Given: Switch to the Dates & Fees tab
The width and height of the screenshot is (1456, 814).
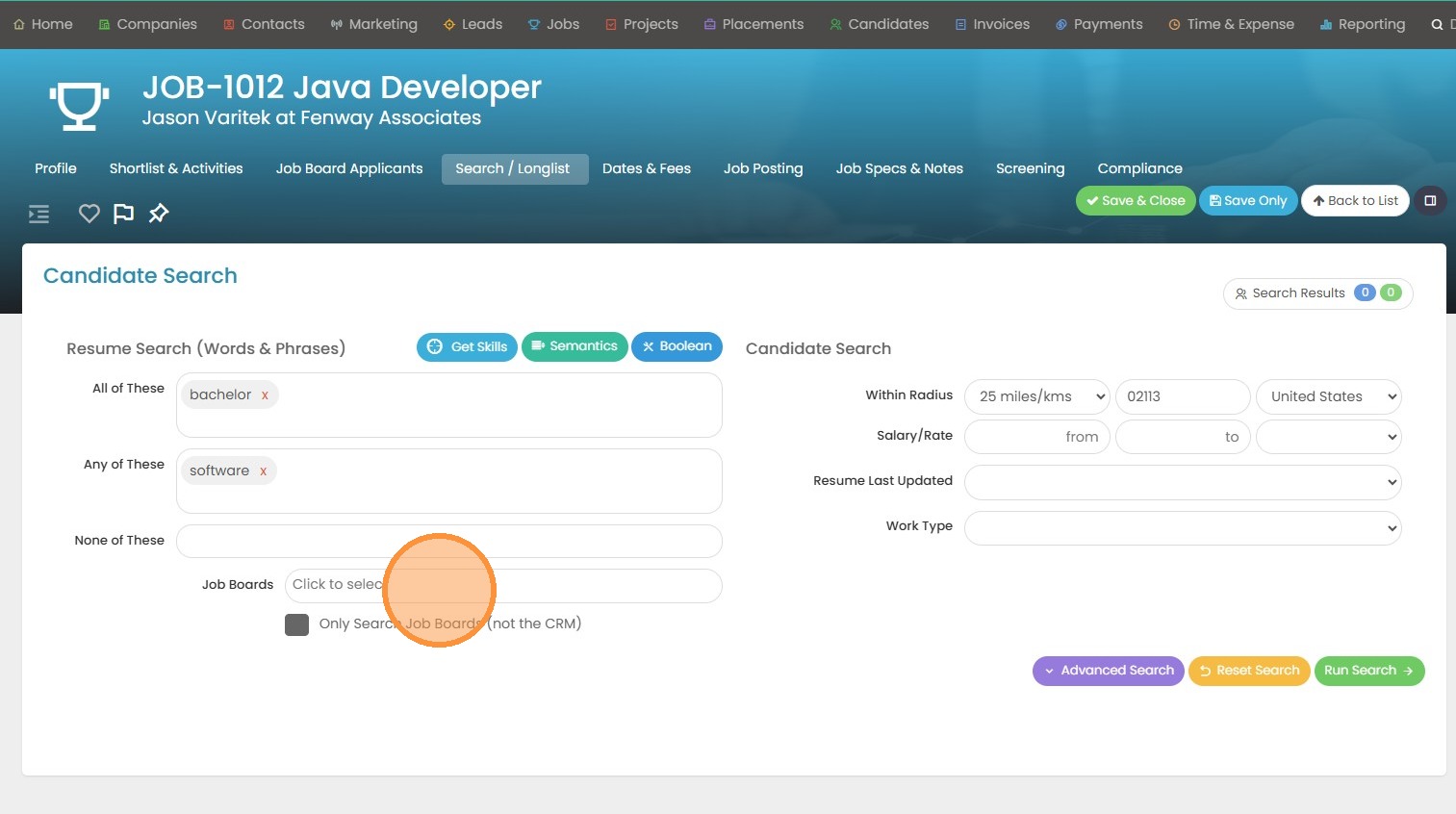Looking at the screenshot, I should tap(646, 168).
